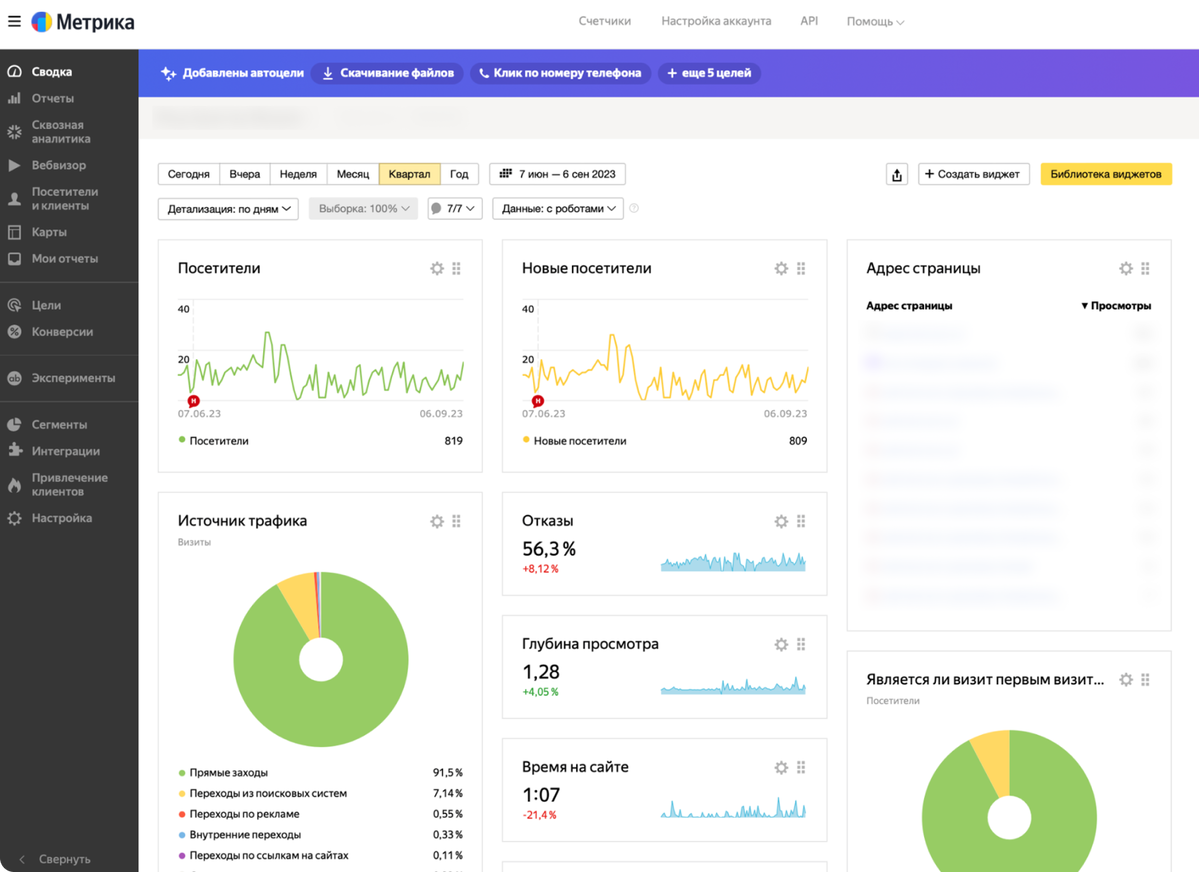Select the Месяц period
Screen dimensions: 1199x872
click(x=353, y=174)
